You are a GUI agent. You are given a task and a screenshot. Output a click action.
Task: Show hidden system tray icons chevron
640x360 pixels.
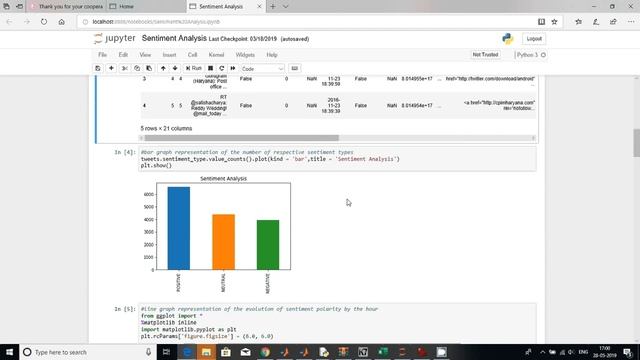pyautogui.click(x=542, y=352)
